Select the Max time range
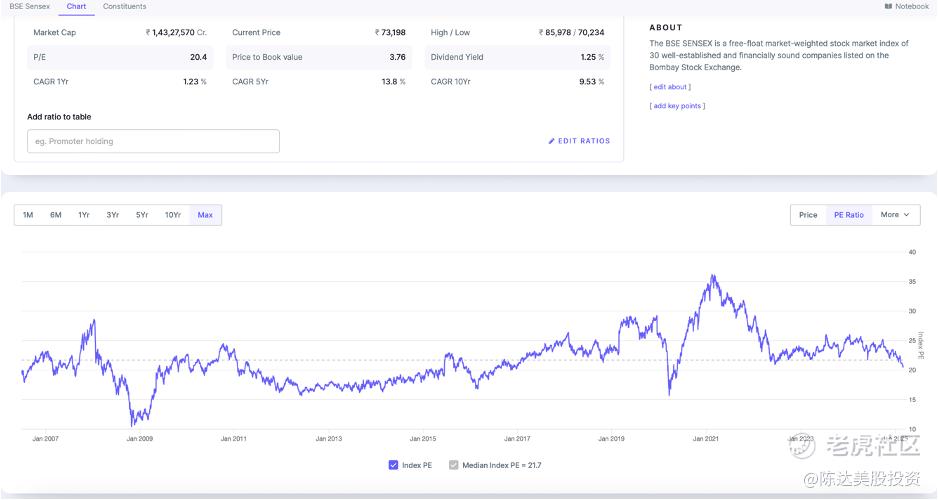Screen dimensions: 938x500 tap(205, 215)
